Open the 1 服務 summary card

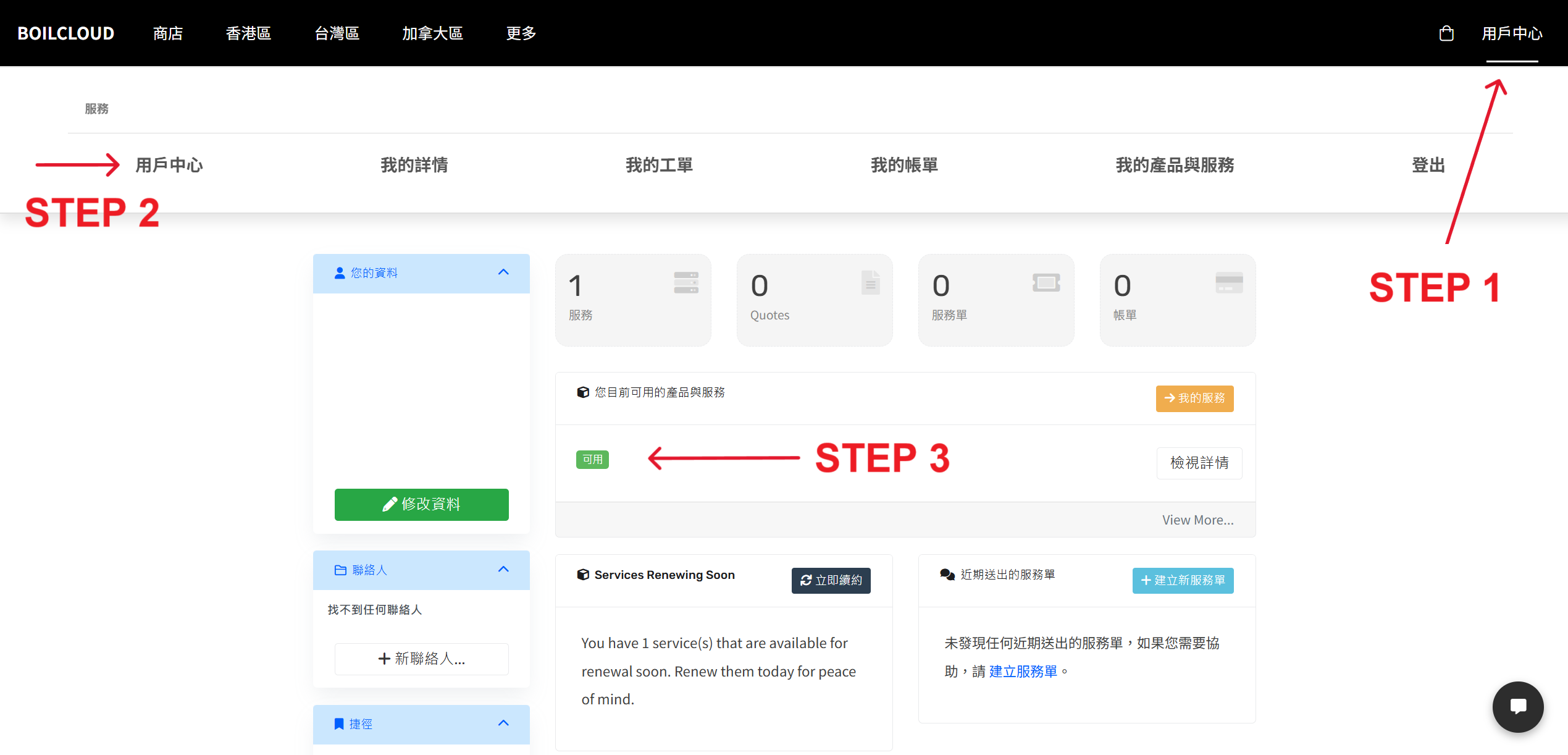pos(633,300)
